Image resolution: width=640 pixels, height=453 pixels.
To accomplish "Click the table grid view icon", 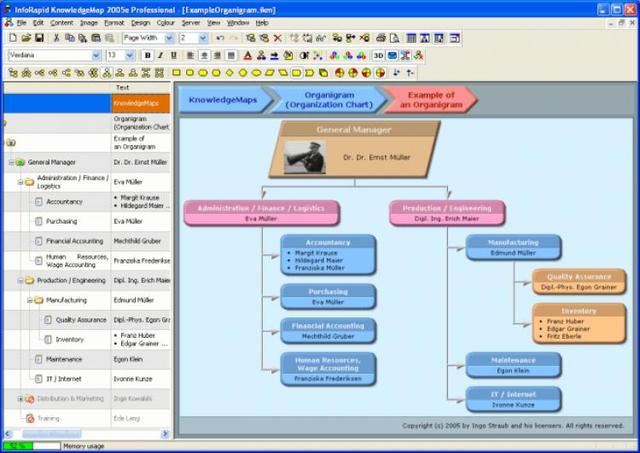I will 411,38.
